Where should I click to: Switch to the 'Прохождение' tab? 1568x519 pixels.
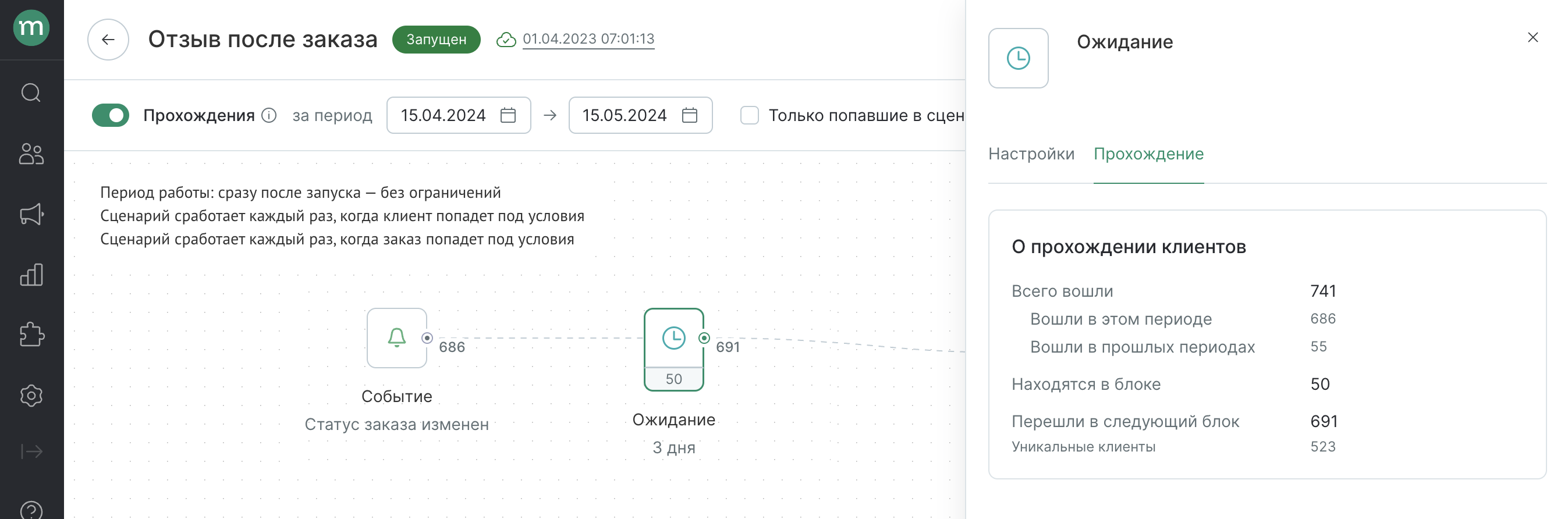(1148, 154)
